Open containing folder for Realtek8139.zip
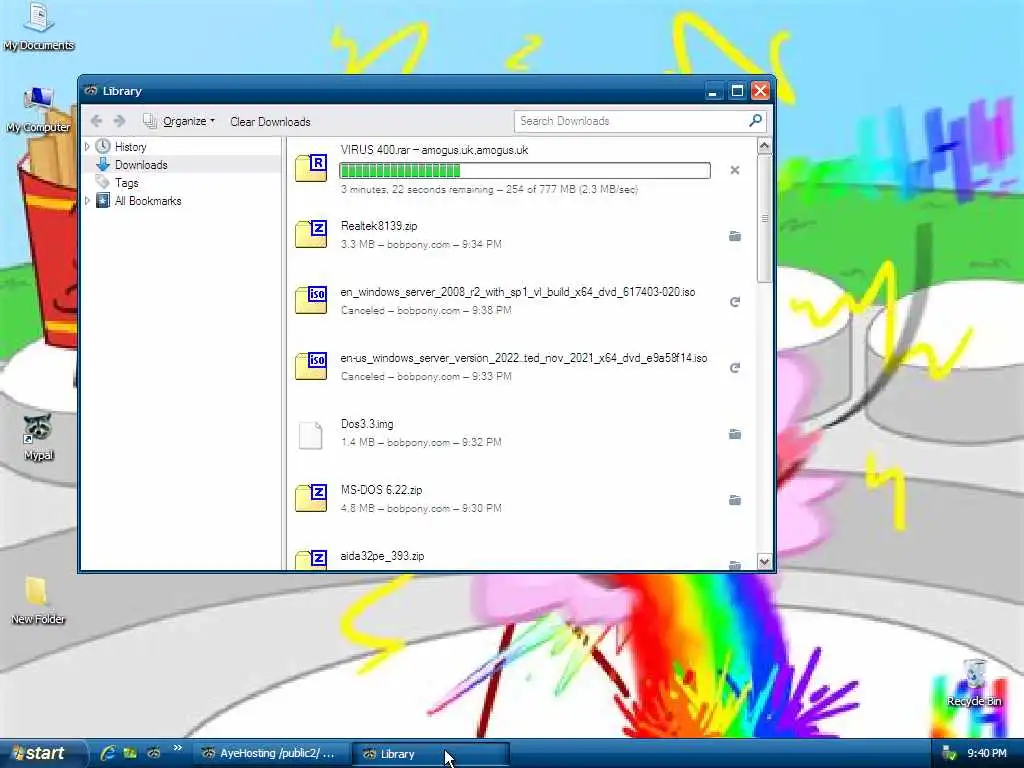1024x768 pixels. point(735,236)
